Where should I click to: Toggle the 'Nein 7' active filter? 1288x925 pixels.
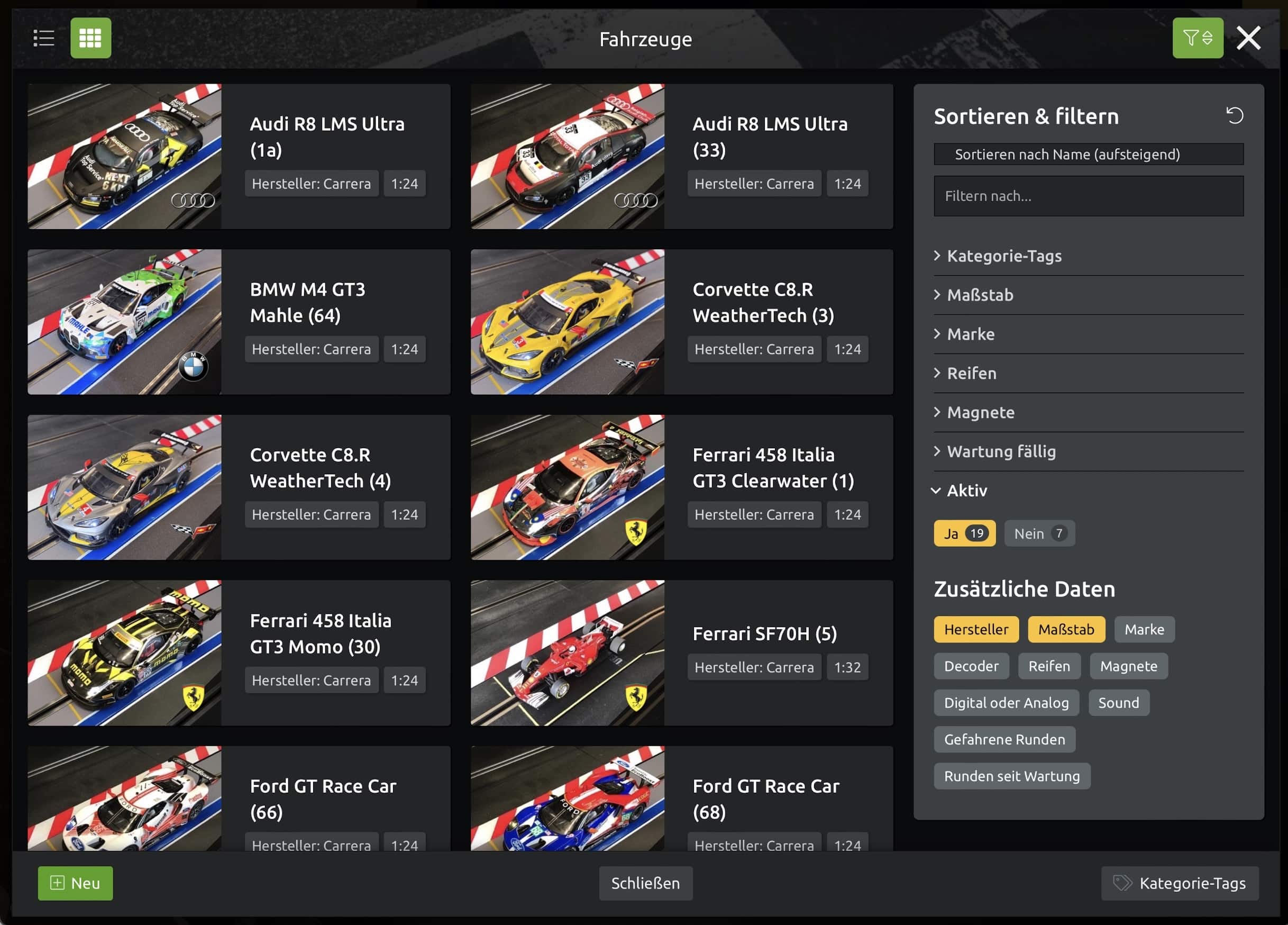1039,533
